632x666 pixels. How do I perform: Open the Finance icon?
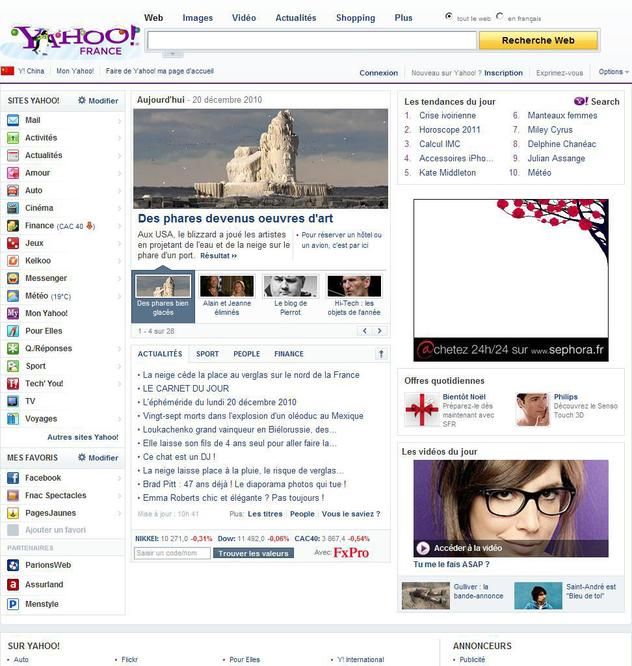tap(13, 226)
